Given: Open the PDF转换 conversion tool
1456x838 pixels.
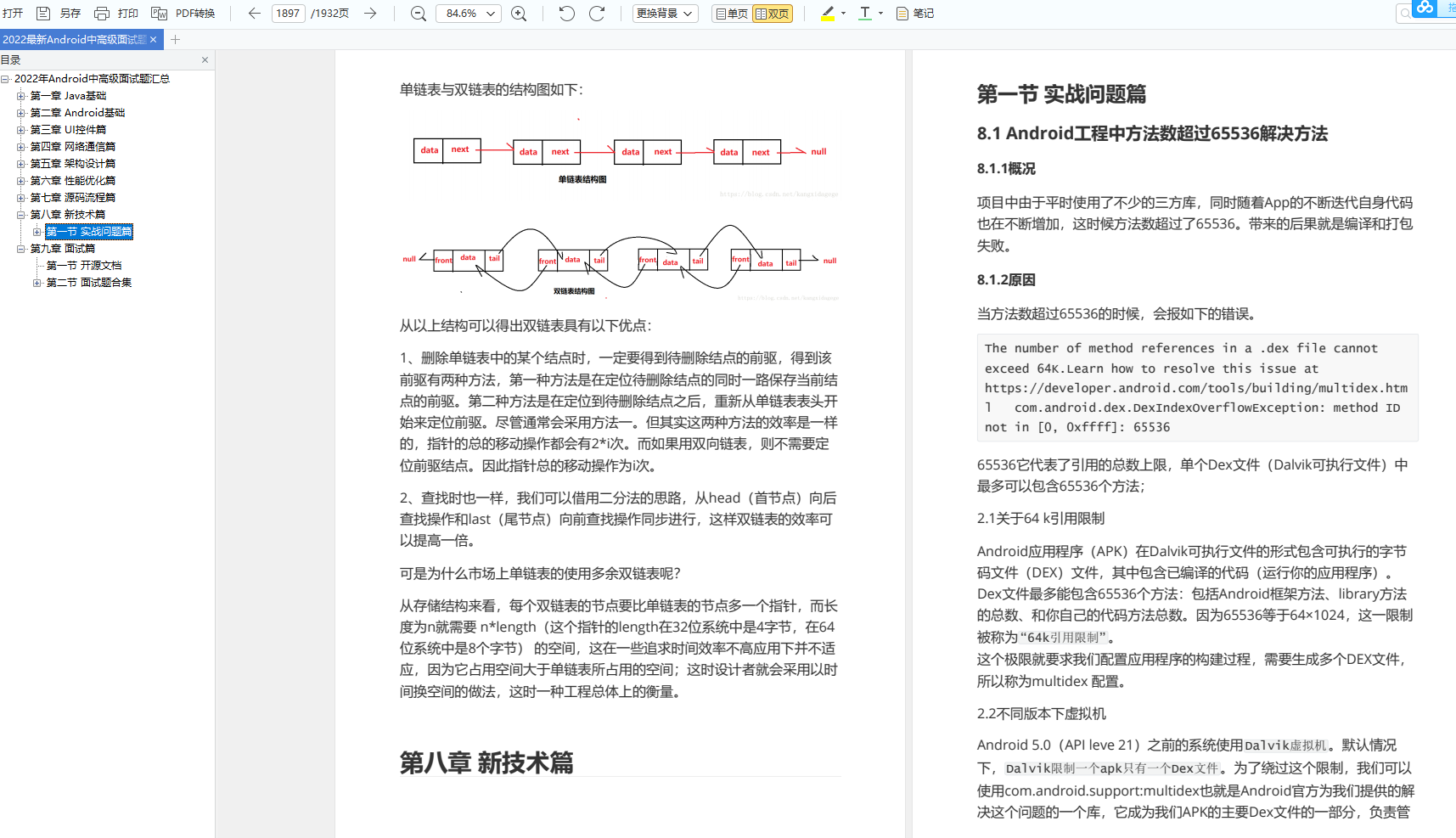Looking at the screenshot, I should coord(183,14).
